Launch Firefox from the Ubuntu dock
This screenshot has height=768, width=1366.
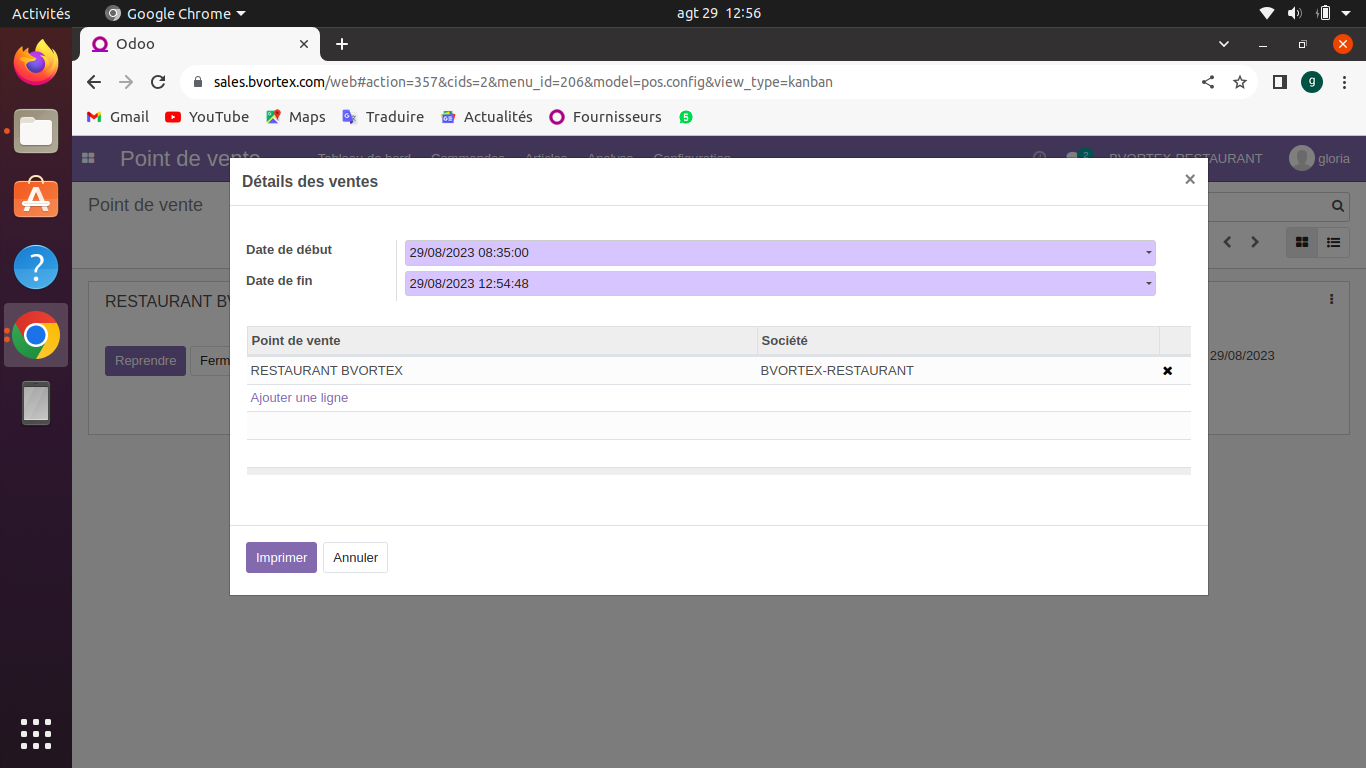click(36, 63)
